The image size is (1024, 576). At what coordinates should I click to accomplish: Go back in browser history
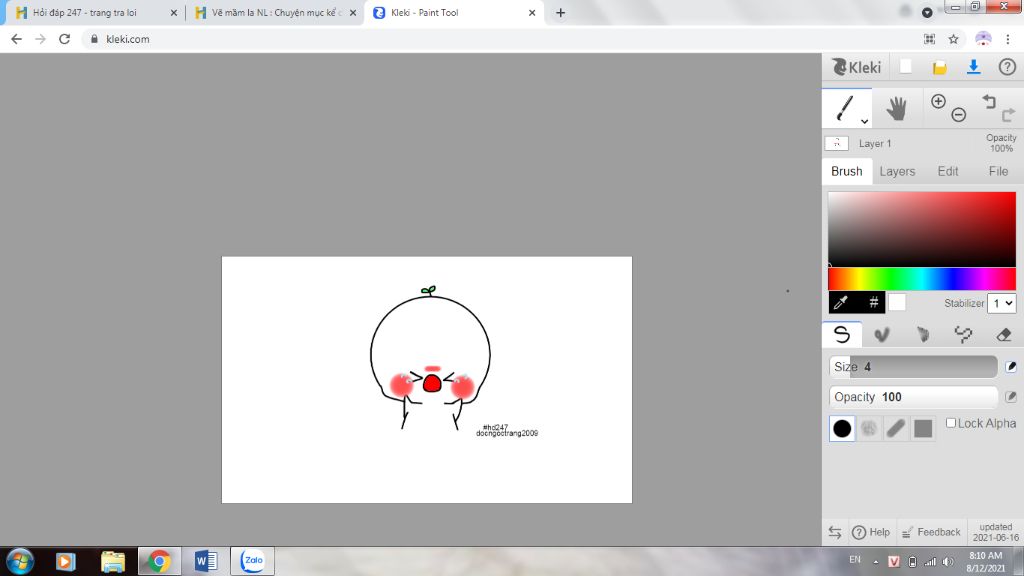point(16,39)
